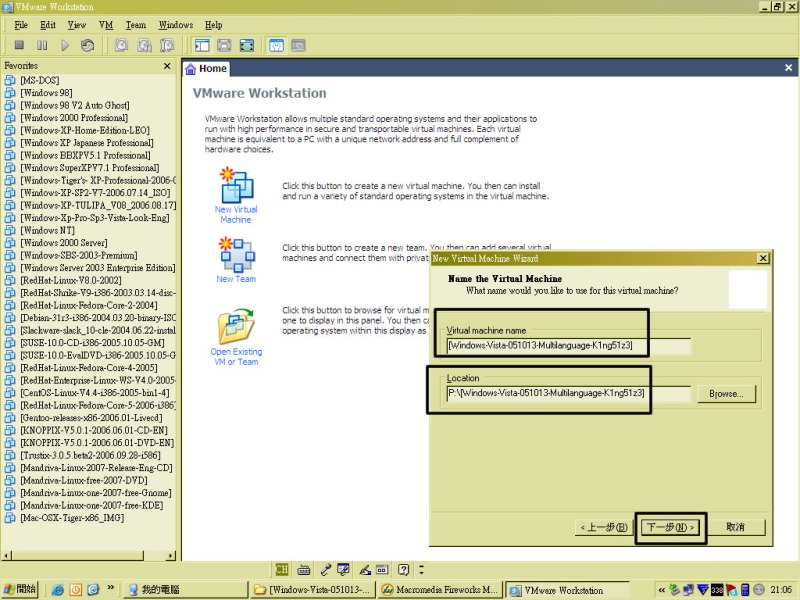Select the Summary view toolbar icon
The height and width of the screenshot is (600, 800).
[x=276, y=45]
